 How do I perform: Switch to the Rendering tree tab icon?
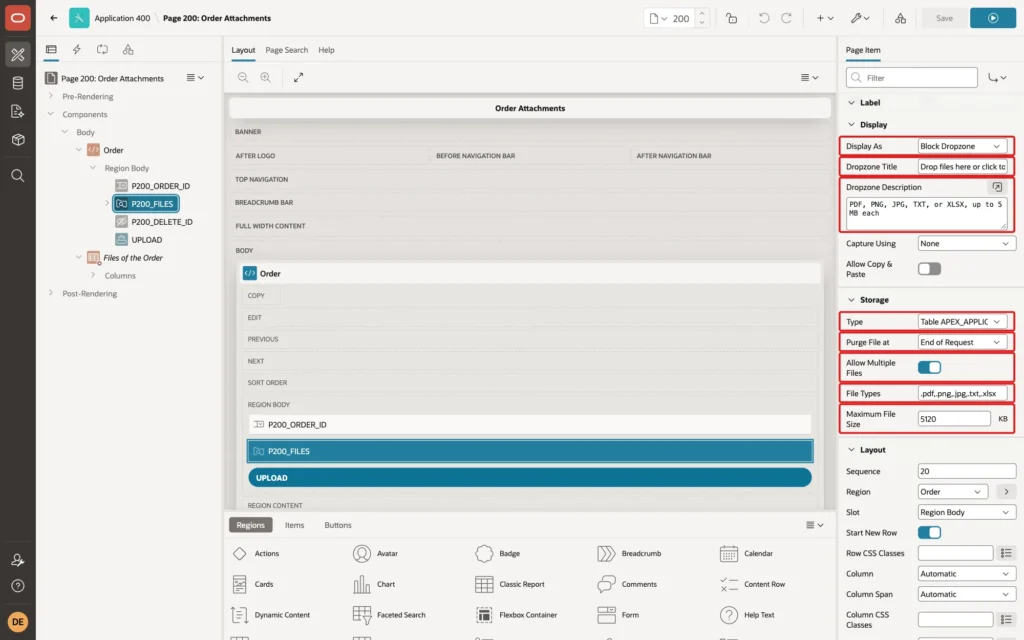coord(51,50)
